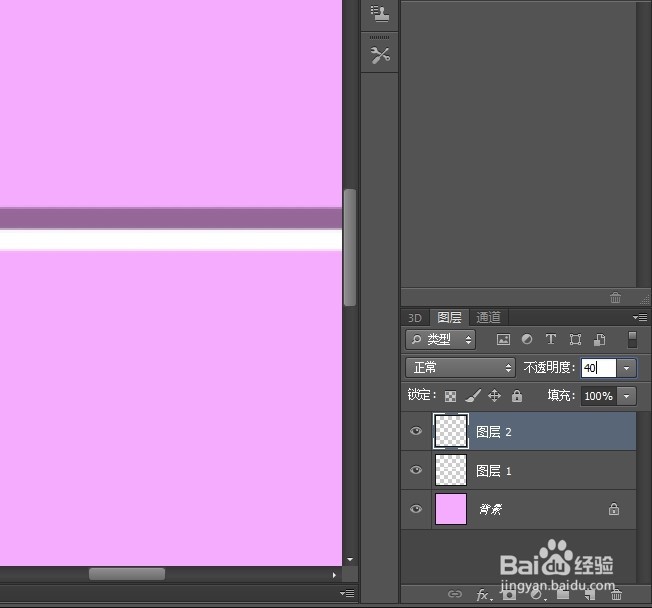Image resolution: width=652 pixels, height=608 pixels.
Task: Open the 填充 fill slider arrow
Action: tap(626, 396)
